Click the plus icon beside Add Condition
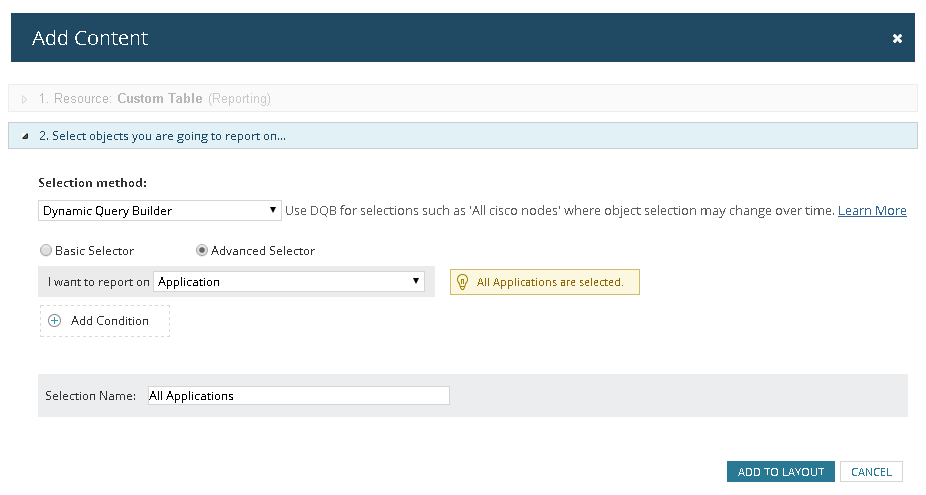Screen dimensions: 926x495 pyautogui.click(x=54, y=321)
